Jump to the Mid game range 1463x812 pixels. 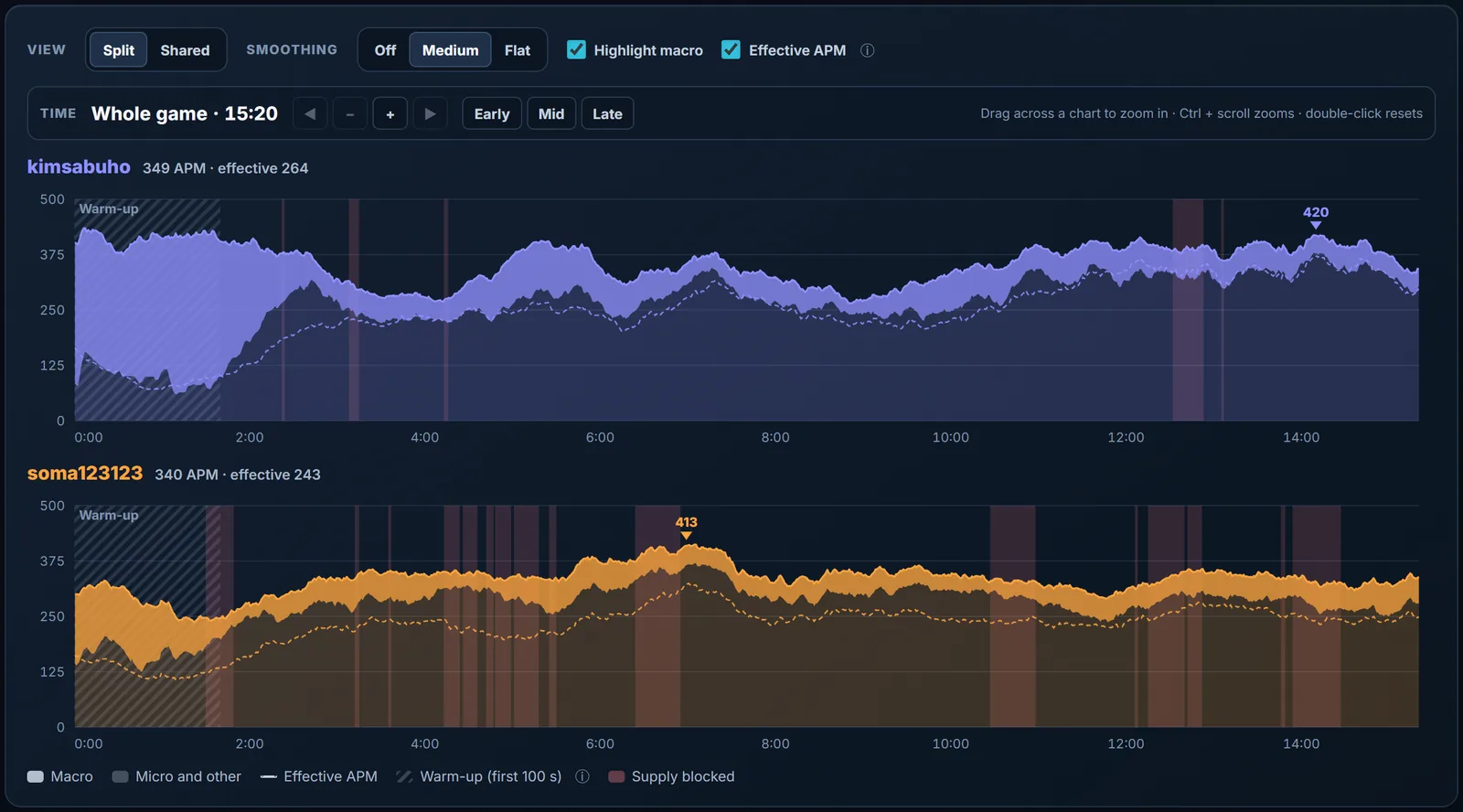click(551, 113)
